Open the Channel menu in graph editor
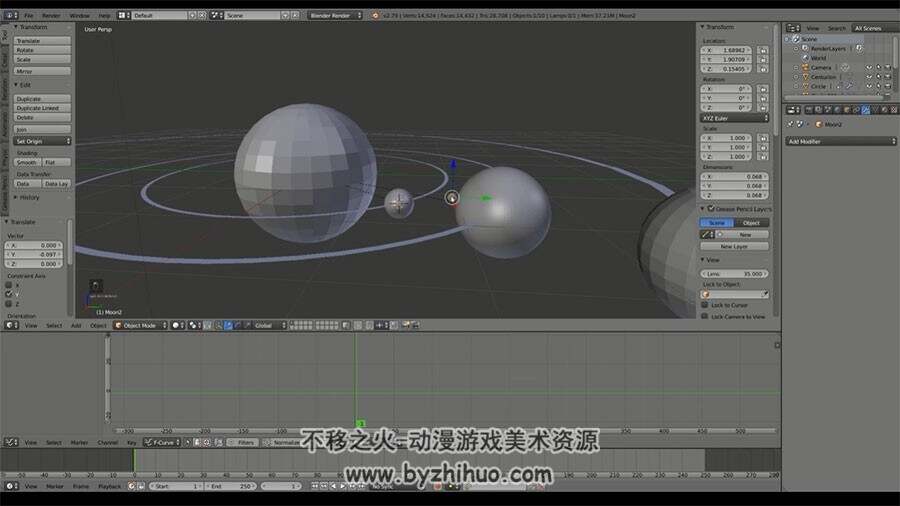The height and width of the screenshot is (506, 900). [x=107, y=442]
